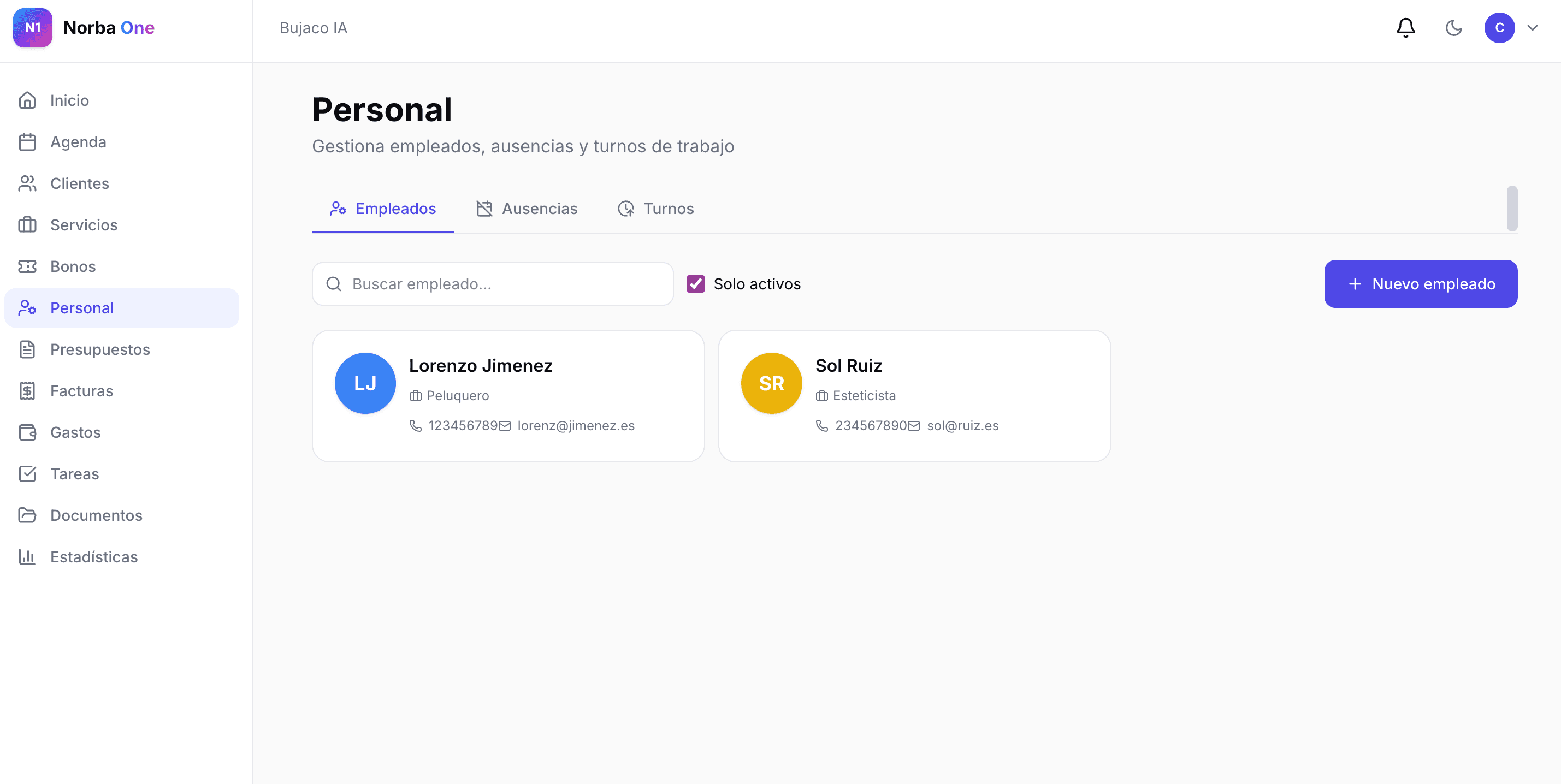Click the Ausencias calendar-off icon
Viewport: 1561px width, 784px height.
(484, 209)
